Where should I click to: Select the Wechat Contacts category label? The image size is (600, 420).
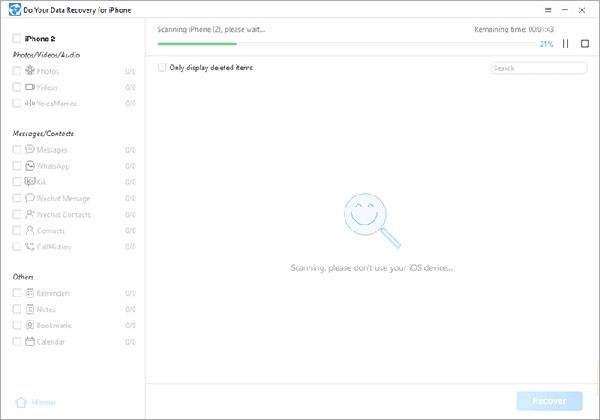[x=64, y=215]
